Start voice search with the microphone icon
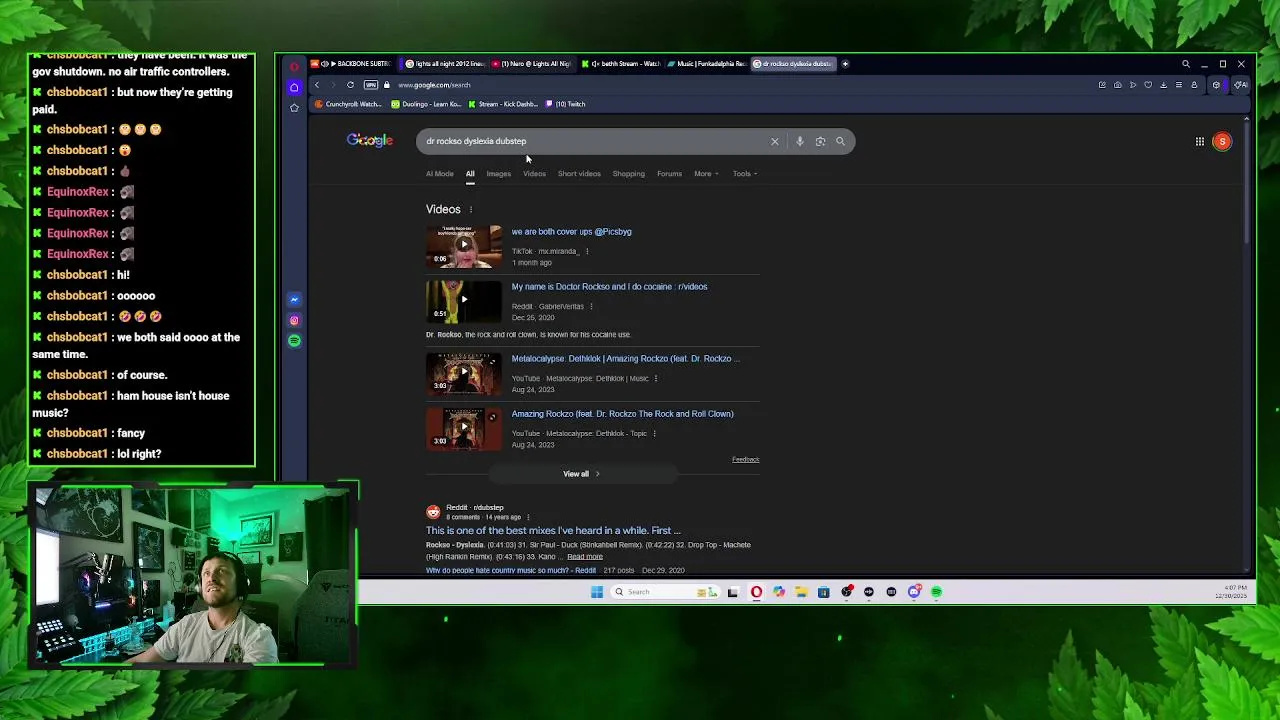Screen dimensions: 1280x720 (x=800, y=141)
